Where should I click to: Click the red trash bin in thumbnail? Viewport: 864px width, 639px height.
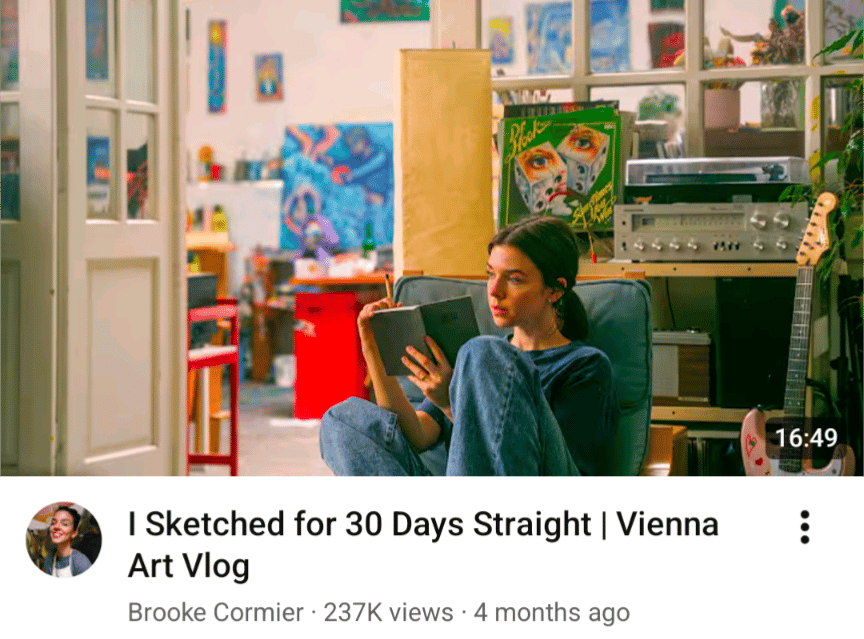(328, 355)
